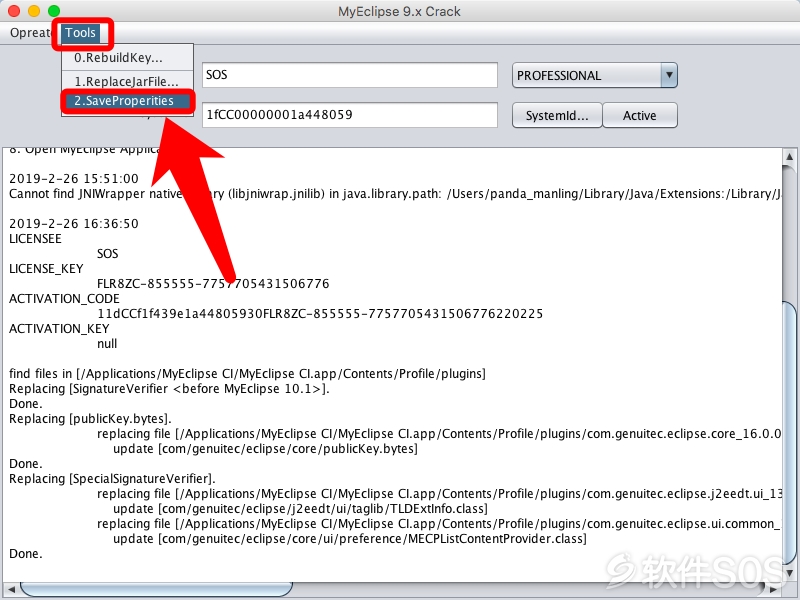Click the Usercode field containing SOS
The height and width of the screenshot is (600, 800).
click(x=349, y=75)
